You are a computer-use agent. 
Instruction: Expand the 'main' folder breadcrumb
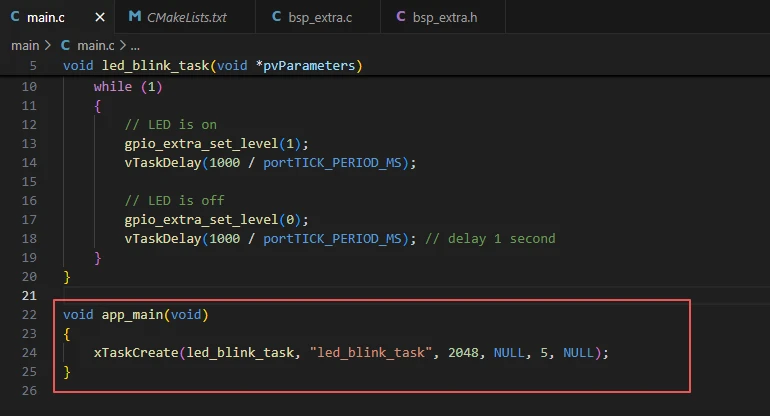tap(25, 45)
